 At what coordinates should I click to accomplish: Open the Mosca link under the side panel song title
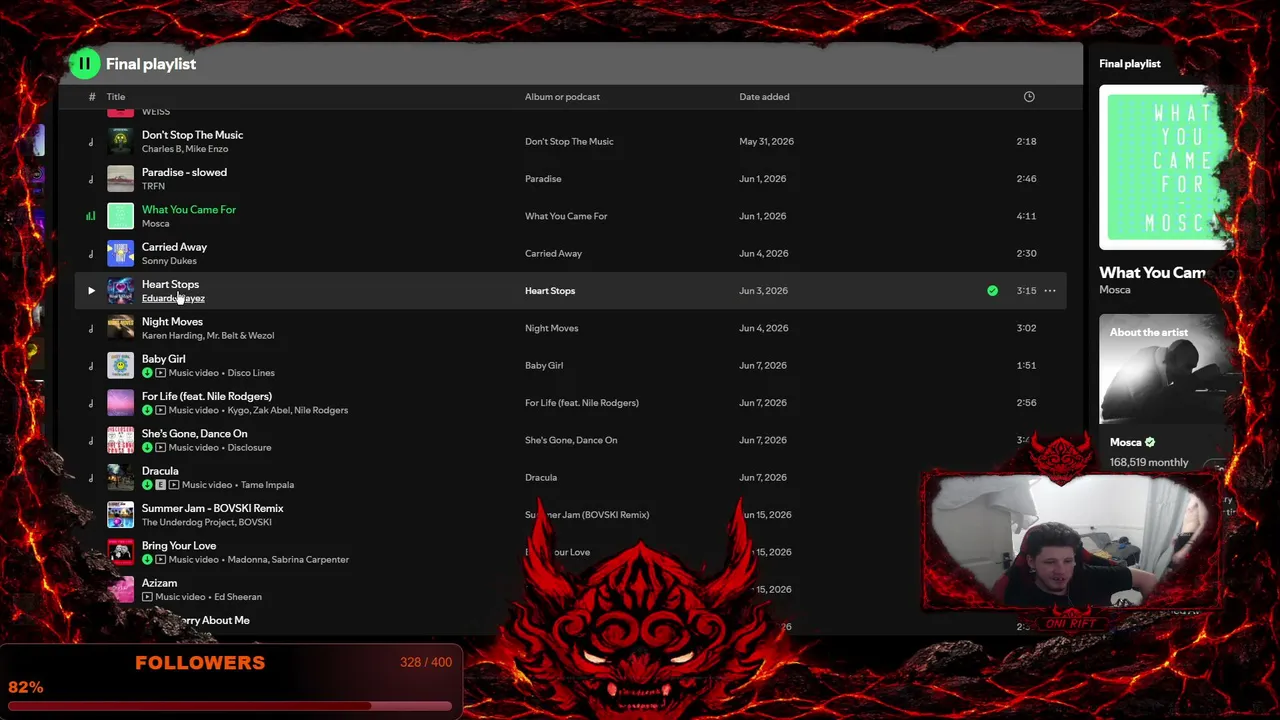click(1115, 290)
